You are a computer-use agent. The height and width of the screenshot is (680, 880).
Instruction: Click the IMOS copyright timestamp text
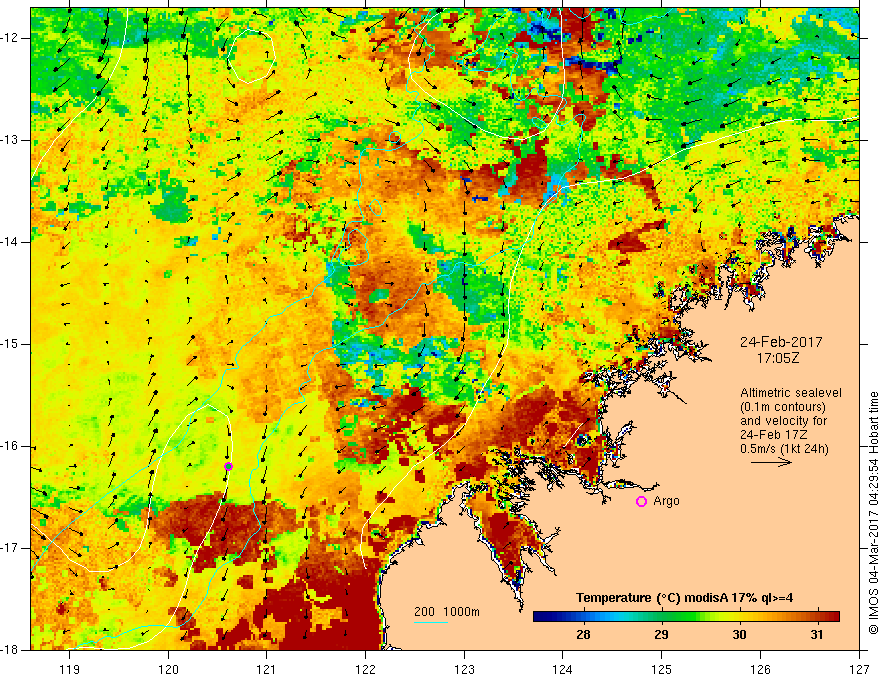point(873,513)
